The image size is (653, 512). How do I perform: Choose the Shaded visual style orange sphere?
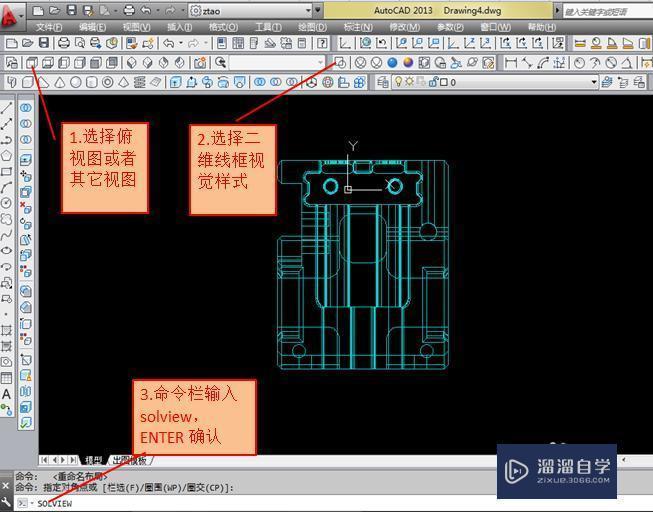[408, 63]
